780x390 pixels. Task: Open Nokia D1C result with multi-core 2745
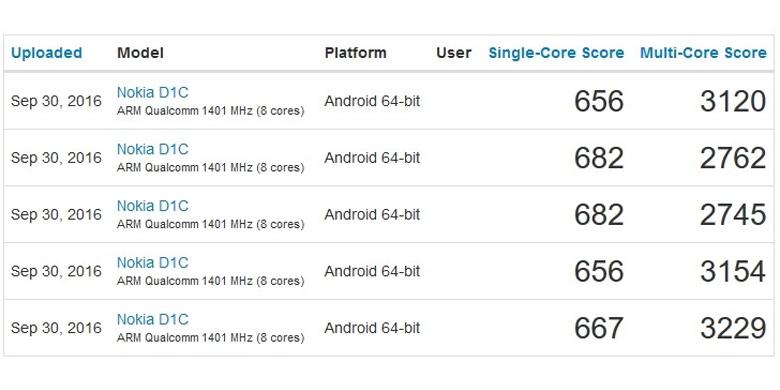click(153, 206)
